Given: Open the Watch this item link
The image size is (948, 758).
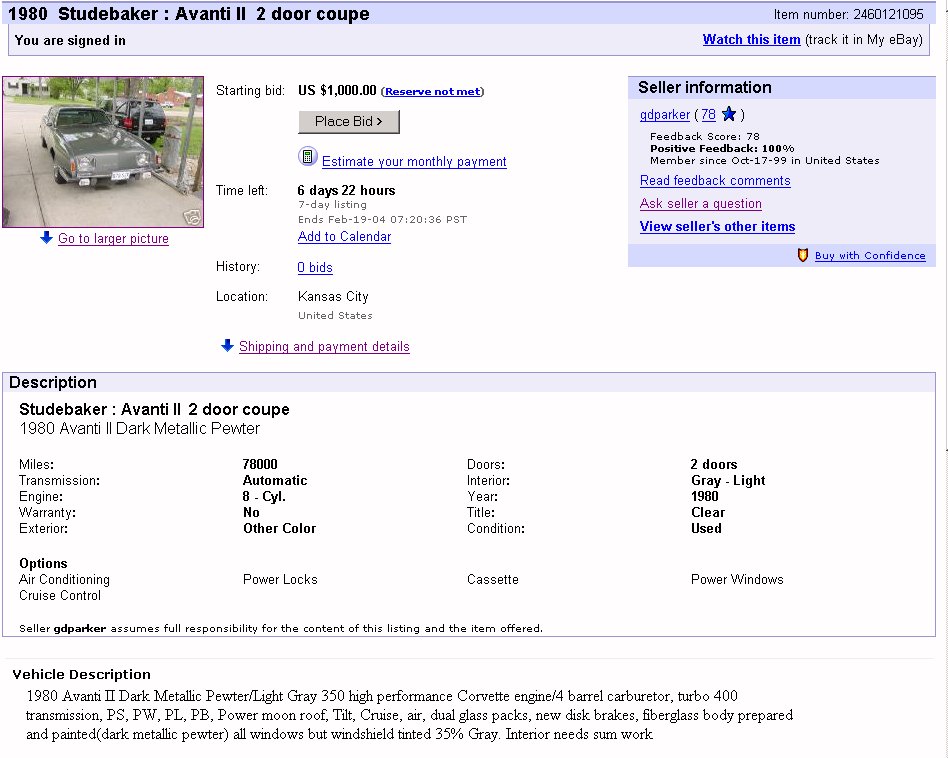Looking at the screenshot, I should pyautogui.click(x=751, y=40).
